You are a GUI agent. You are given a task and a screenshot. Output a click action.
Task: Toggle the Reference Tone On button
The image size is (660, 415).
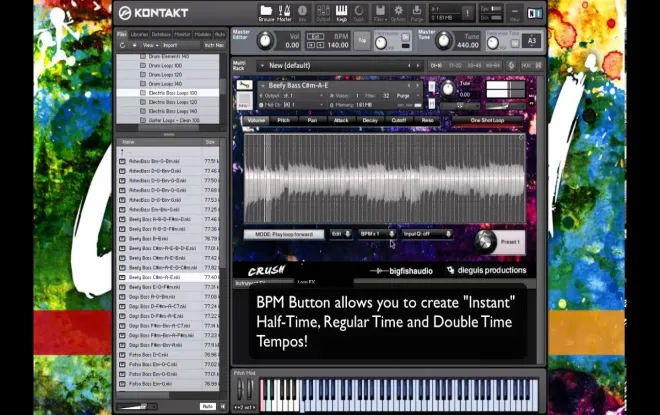[x=515, y=43]
